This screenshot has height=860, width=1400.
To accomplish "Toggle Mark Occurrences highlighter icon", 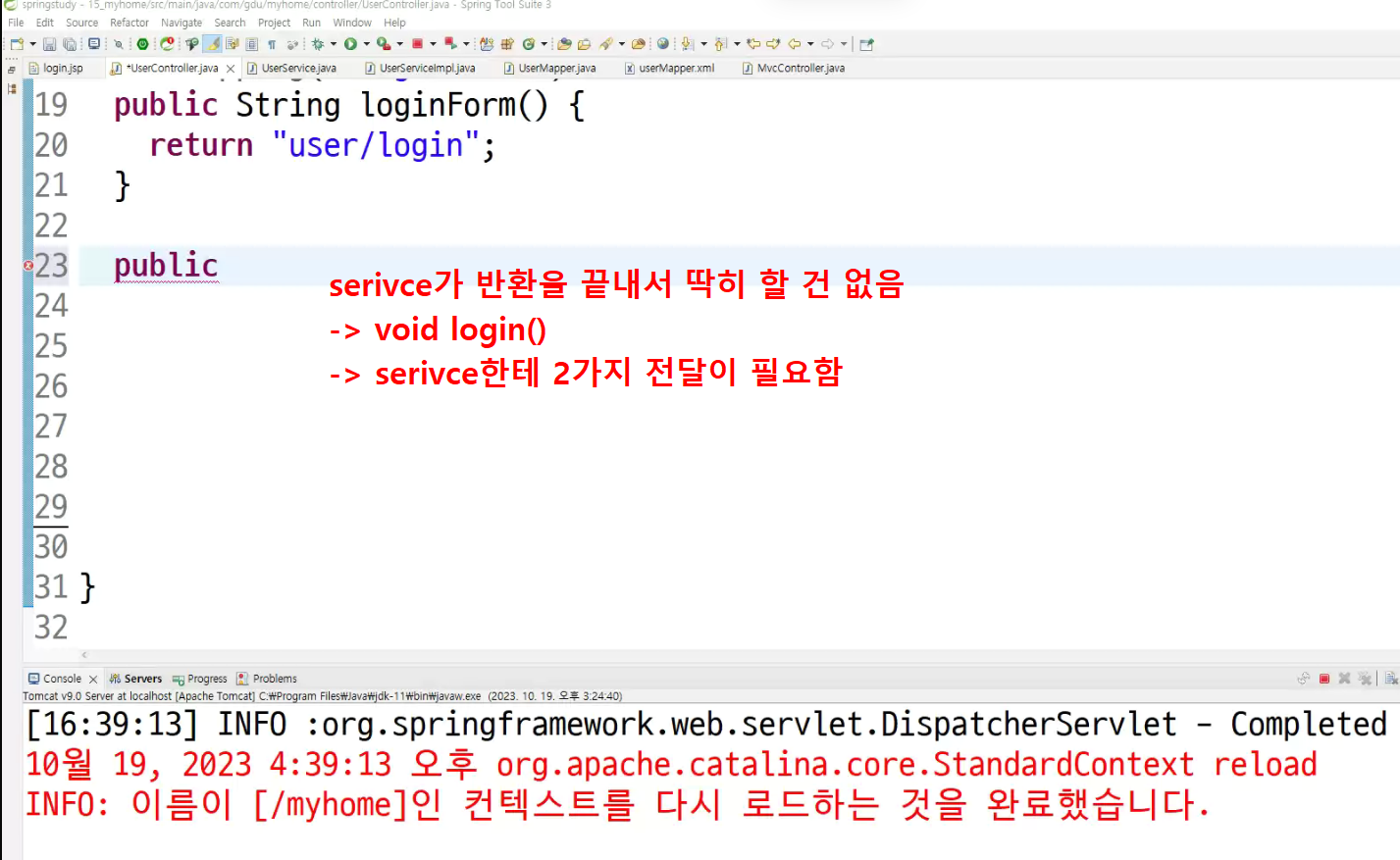I will tap(213, 44).
